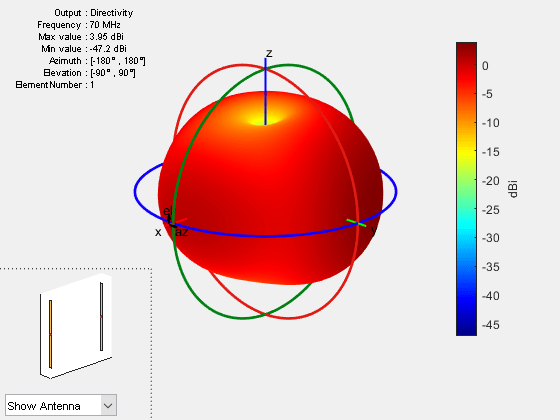Click the 'Frequency : 70 MHz' text
This screenshot has width=560, height=420.
tap(79, 25)
